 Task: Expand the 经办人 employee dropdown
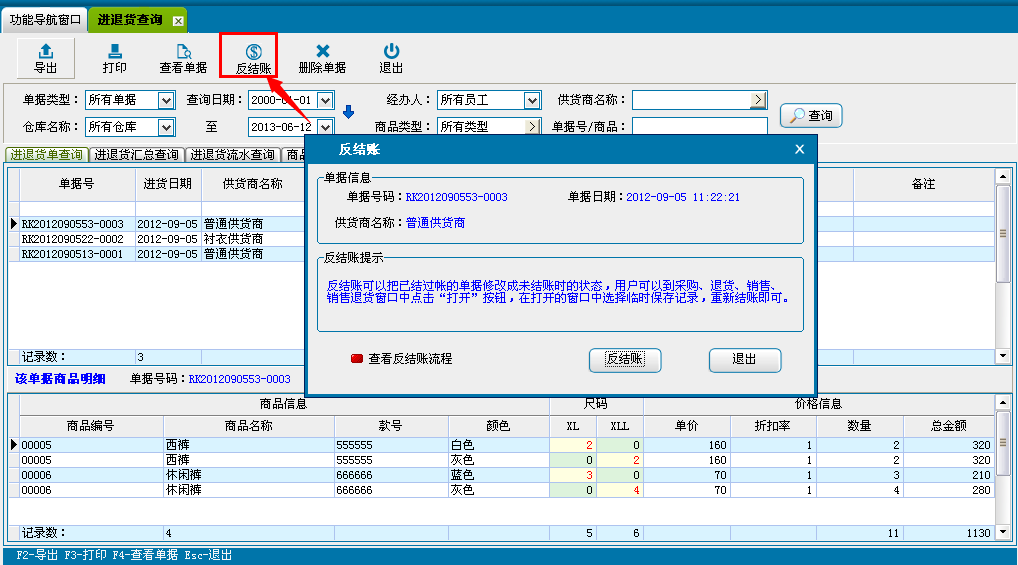(532, 100)
